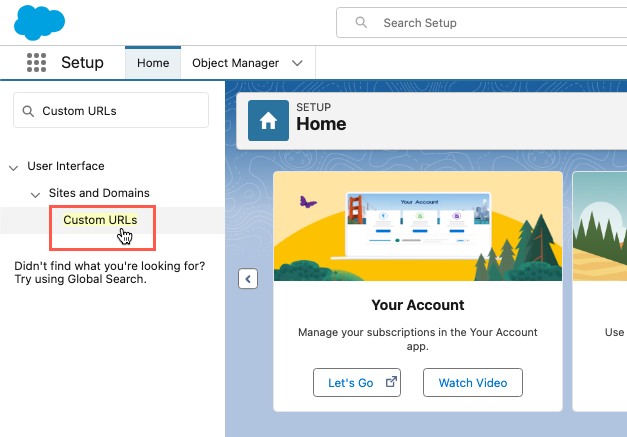Click the magnifier icon in Search Setup
627x437 pixels.
click(361, 23)
